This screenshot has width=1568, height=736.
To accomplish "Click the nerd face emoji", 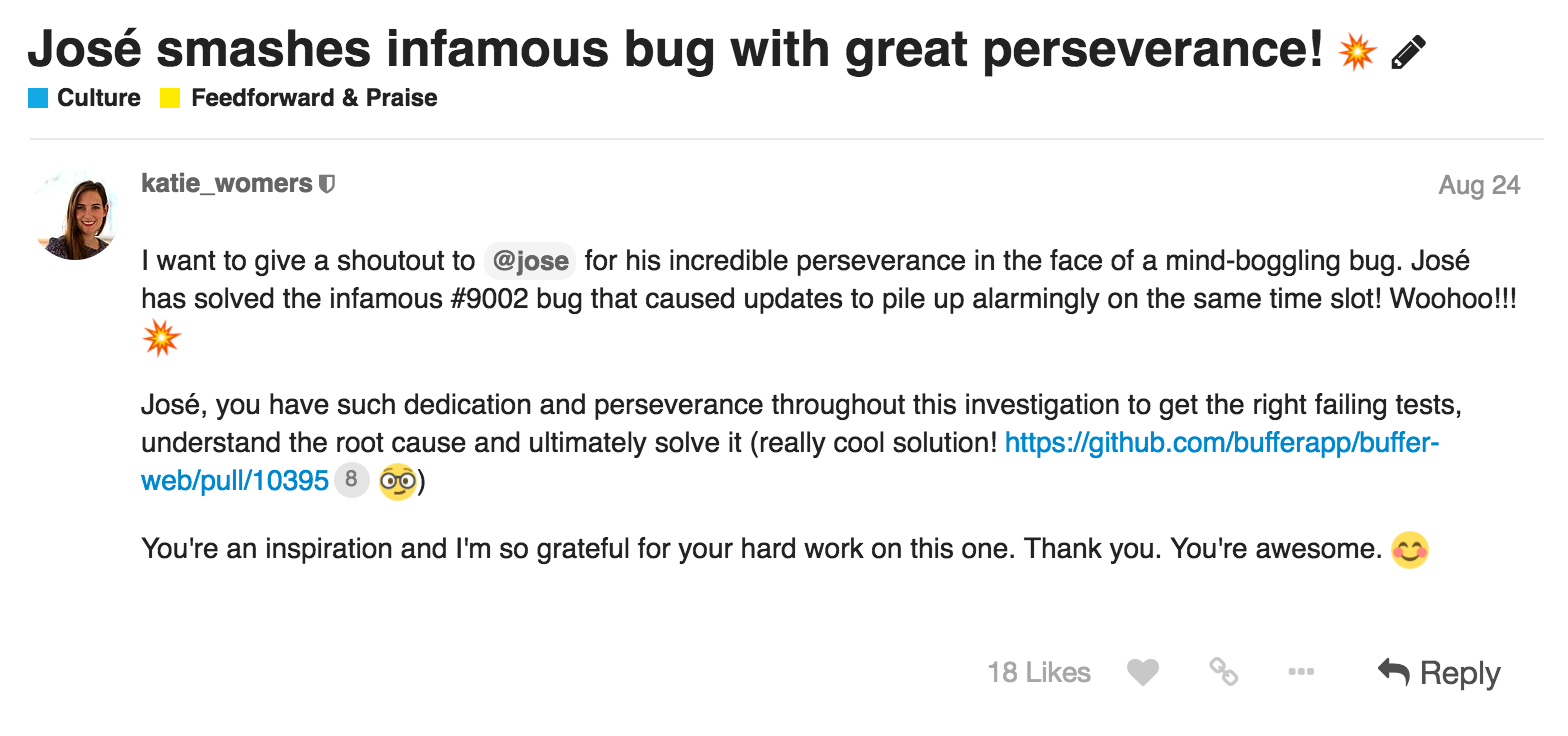I will click(397, 481).
